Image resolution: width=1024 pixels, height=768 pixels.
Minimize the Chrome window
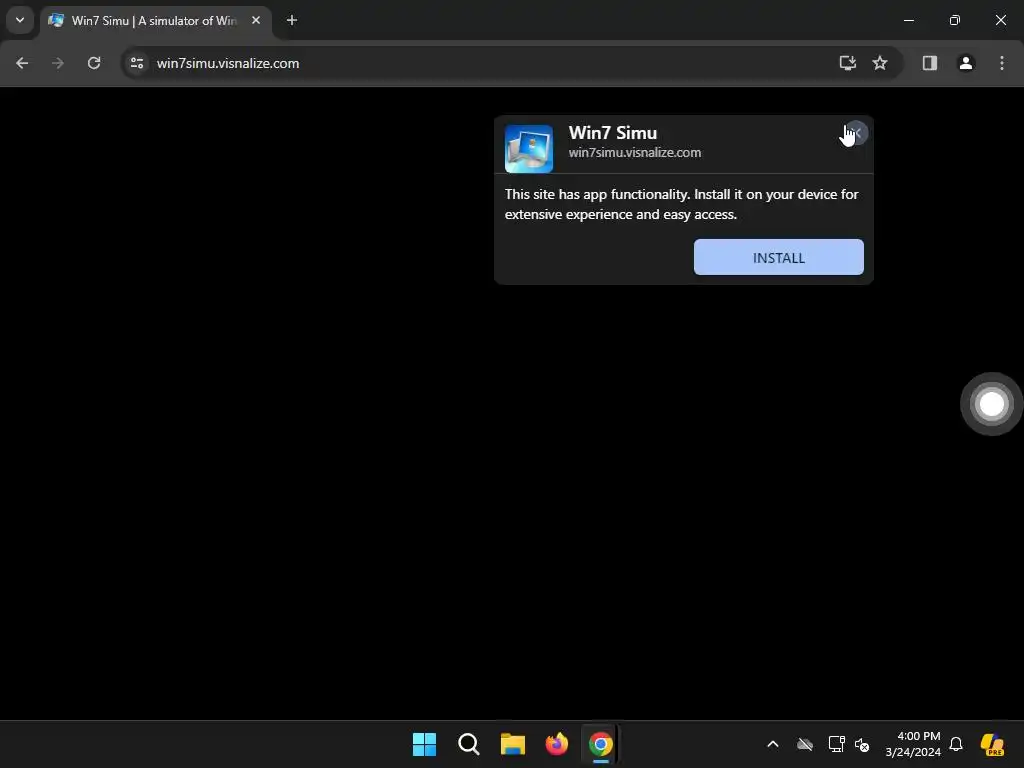[x=908, y=20]
